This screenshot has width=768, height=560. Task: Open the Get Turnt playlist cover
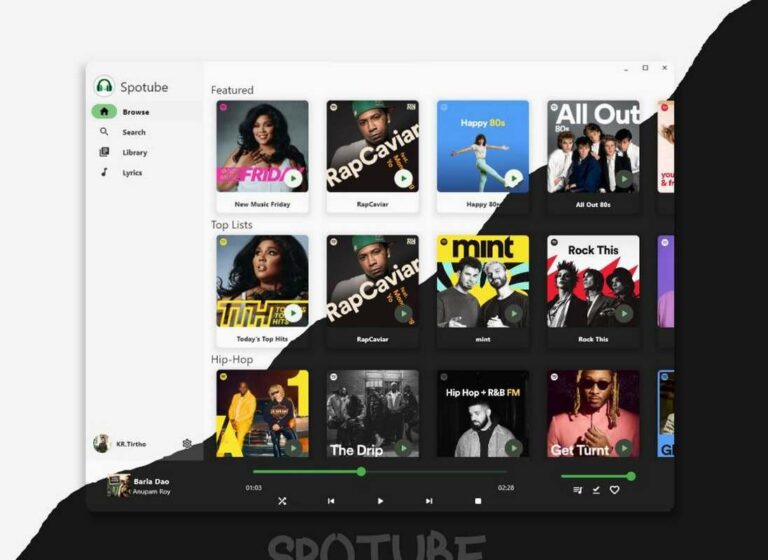coord(593,414)
